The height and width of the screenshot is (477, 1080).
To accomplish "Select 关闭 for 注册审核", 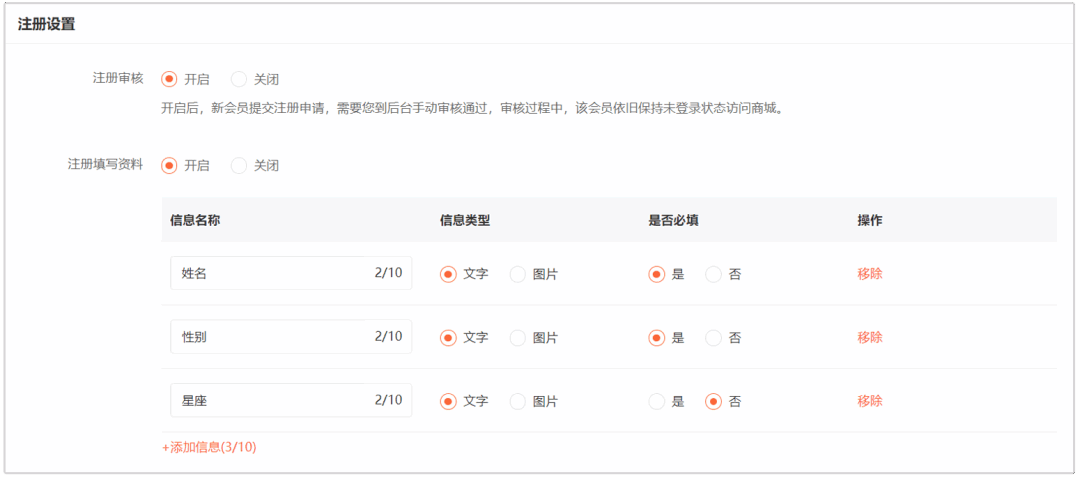I will tap(239, 79).
